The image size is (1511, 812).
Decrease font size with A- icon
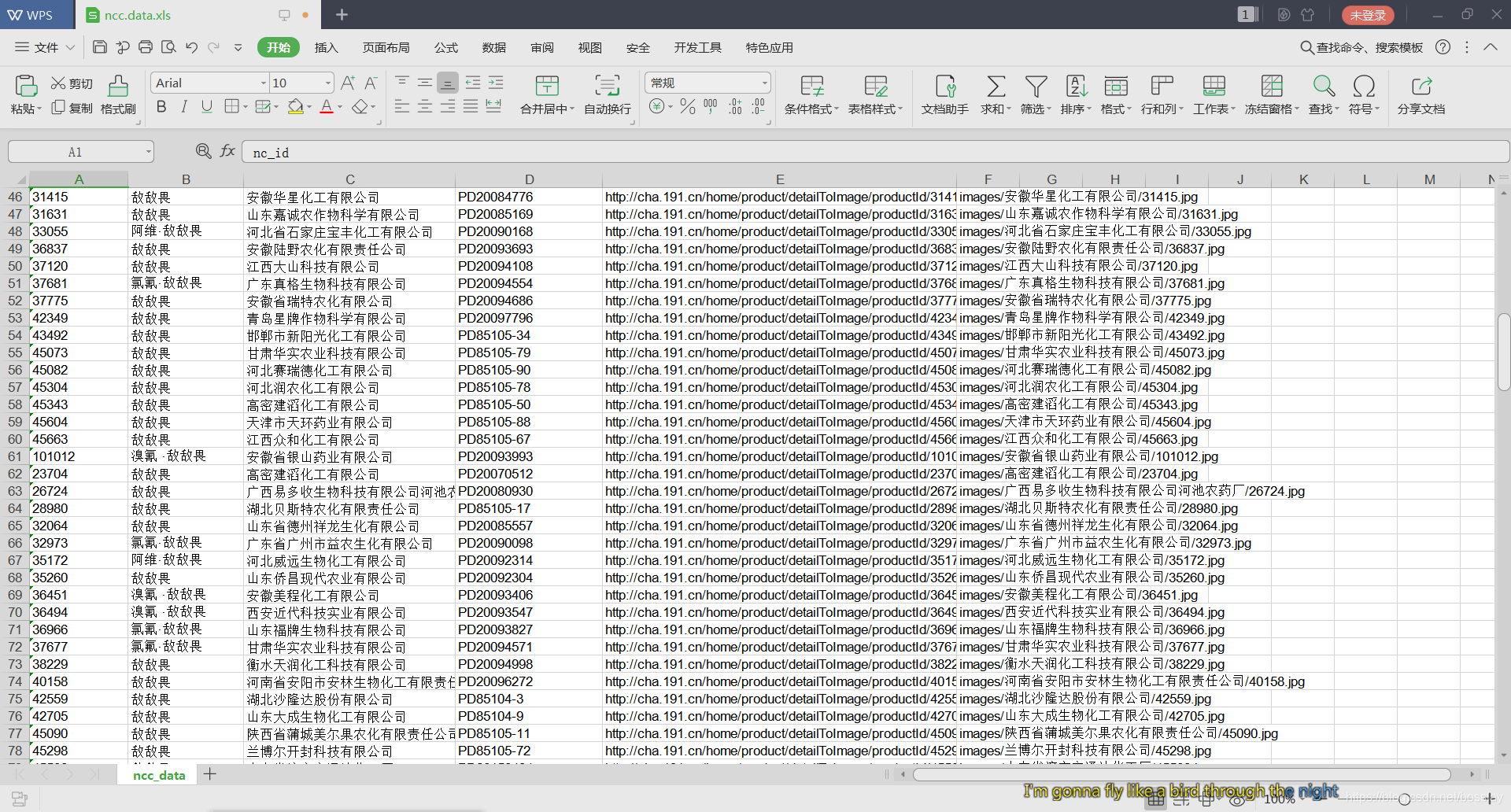pos(371,83)
